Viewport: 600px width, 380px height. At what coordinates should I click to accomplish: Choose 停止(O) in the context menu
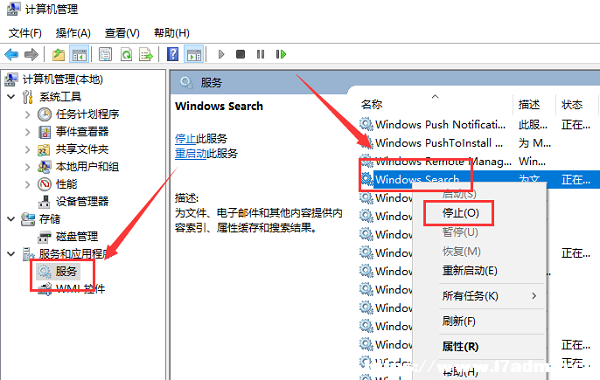[460, 213]
